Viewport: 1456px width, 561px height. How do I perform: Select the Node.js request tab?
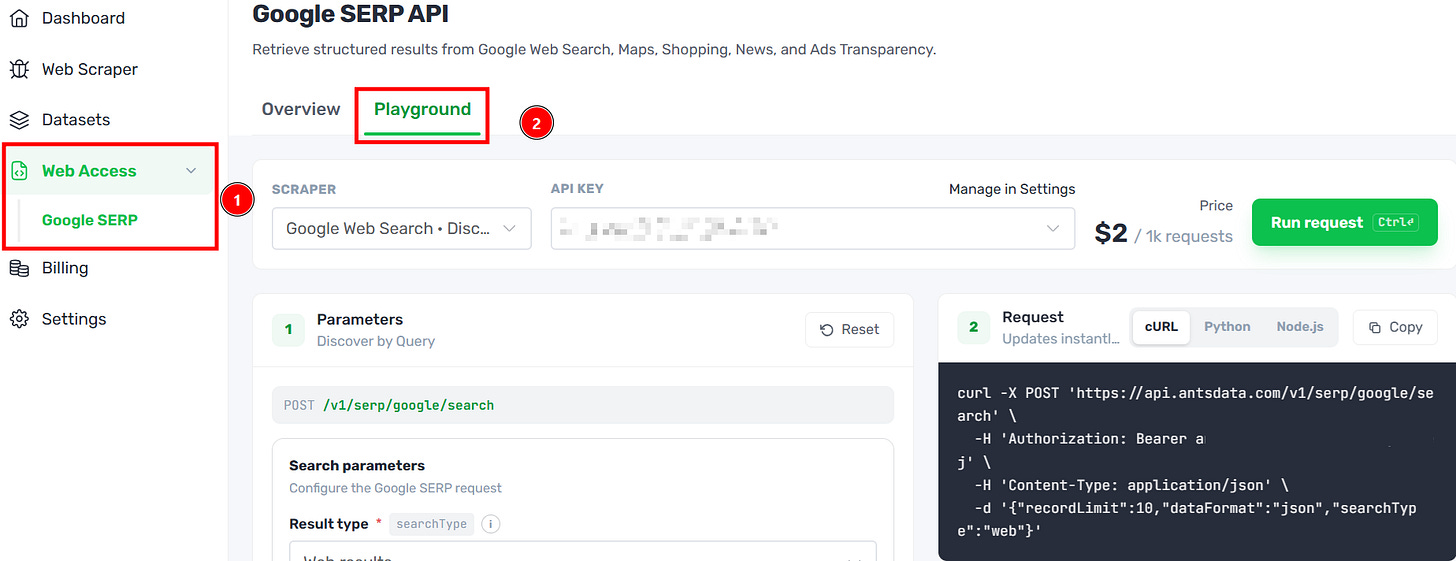(x=1300, y=327)
